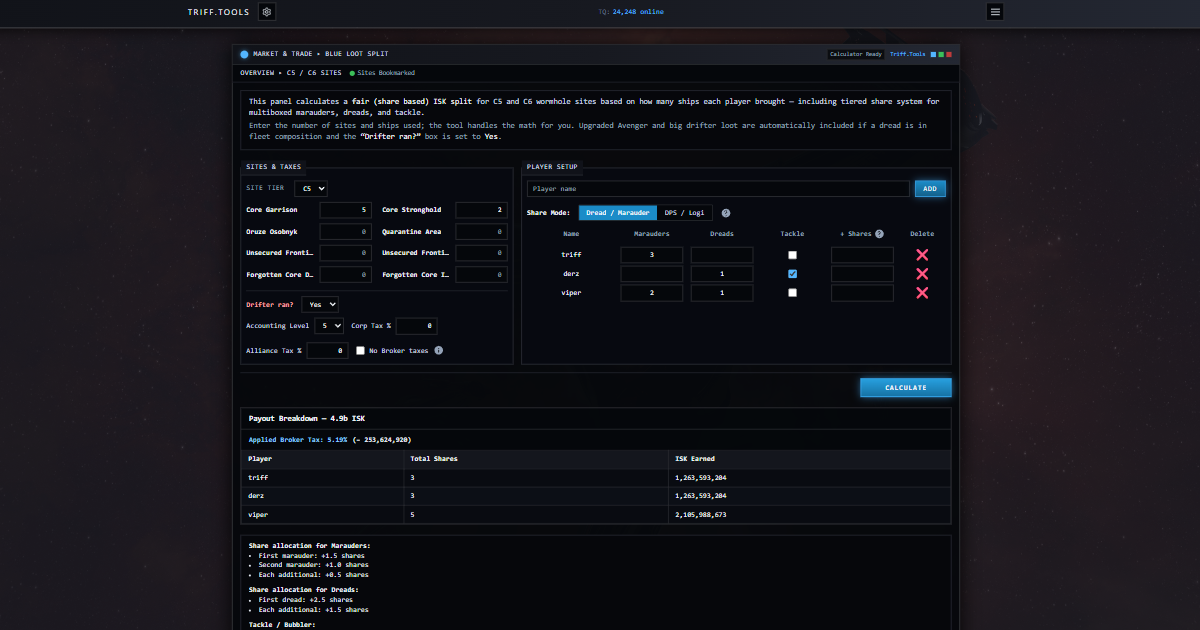Screen dimensions: 1200x630
Task: Click derz's + Shares field
Action: [862, 274]
